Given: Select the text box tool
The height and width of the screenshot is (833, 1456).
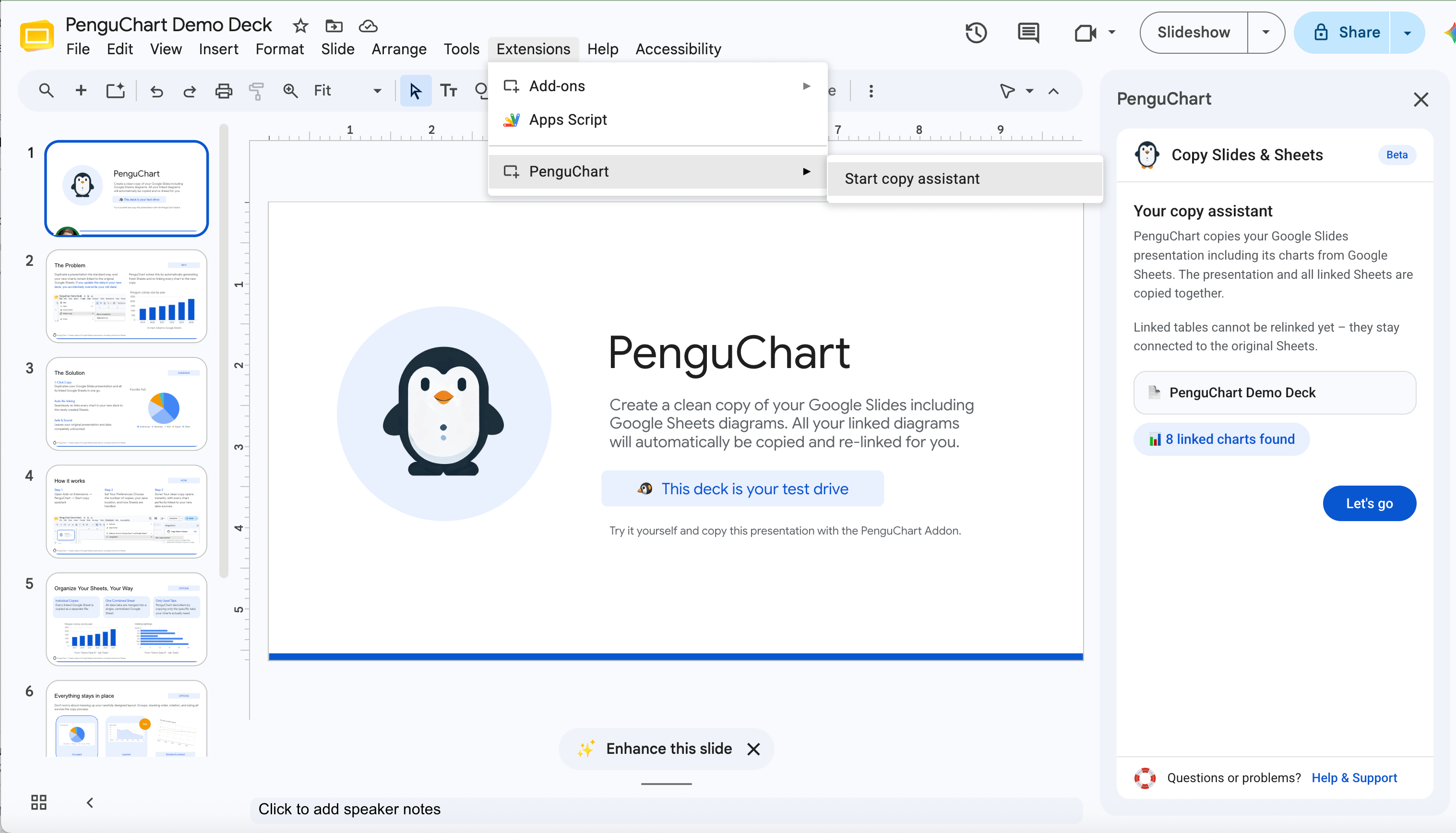Looking at the screenshot, I should (x=449, y=90).
